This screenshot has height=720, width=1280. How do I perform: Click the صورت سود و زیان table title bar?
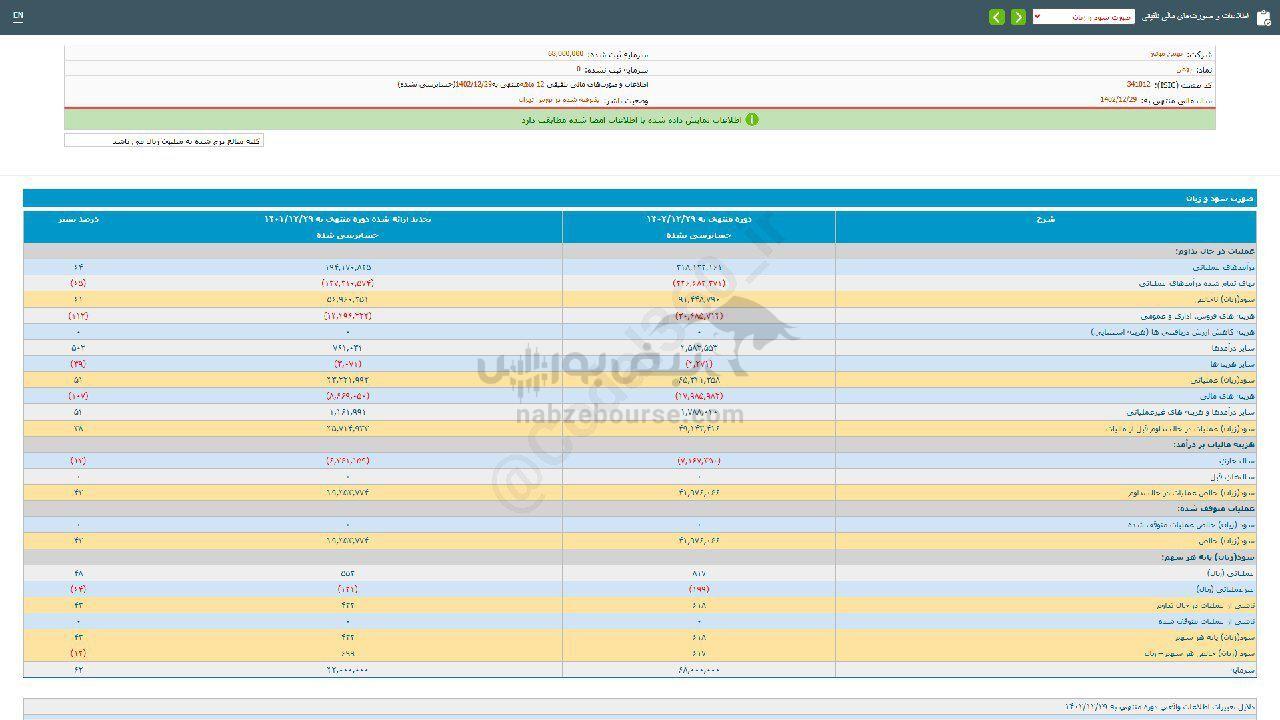coord(640,199)
